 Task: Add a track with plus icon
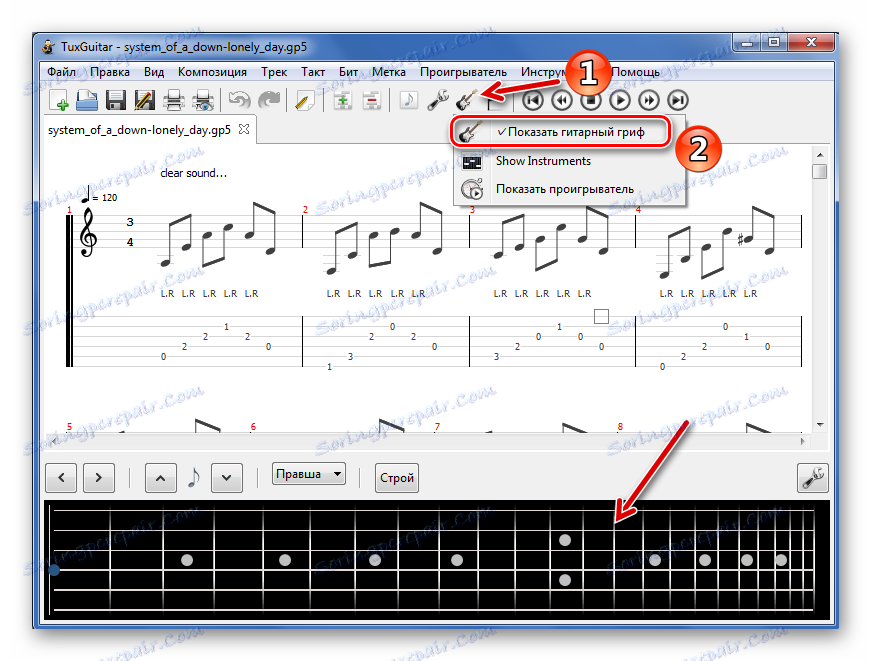(342, 101)
